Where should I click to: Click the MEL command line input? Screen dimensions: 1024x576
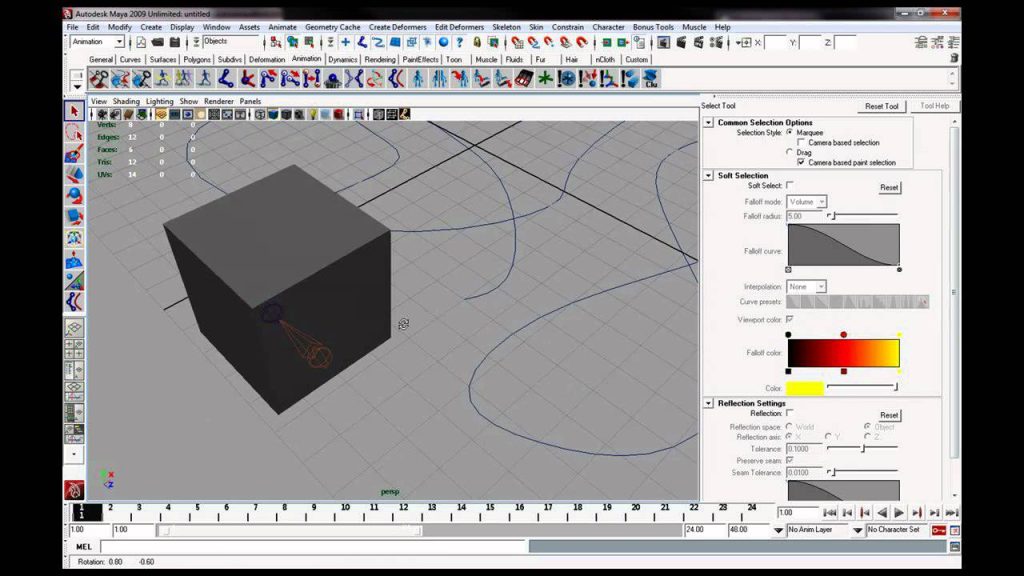[x=313, y=547]
